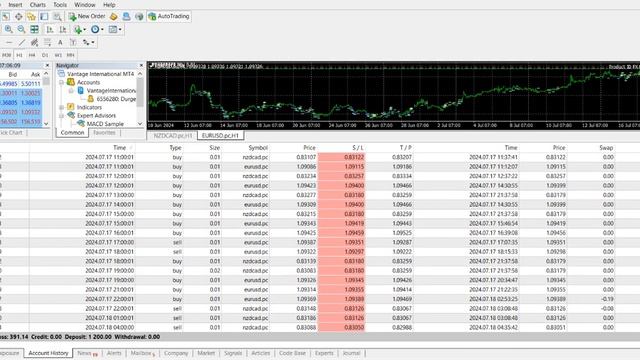Open the Charts menu
This screenshot has height=360, width=640.
coord(38,5)
